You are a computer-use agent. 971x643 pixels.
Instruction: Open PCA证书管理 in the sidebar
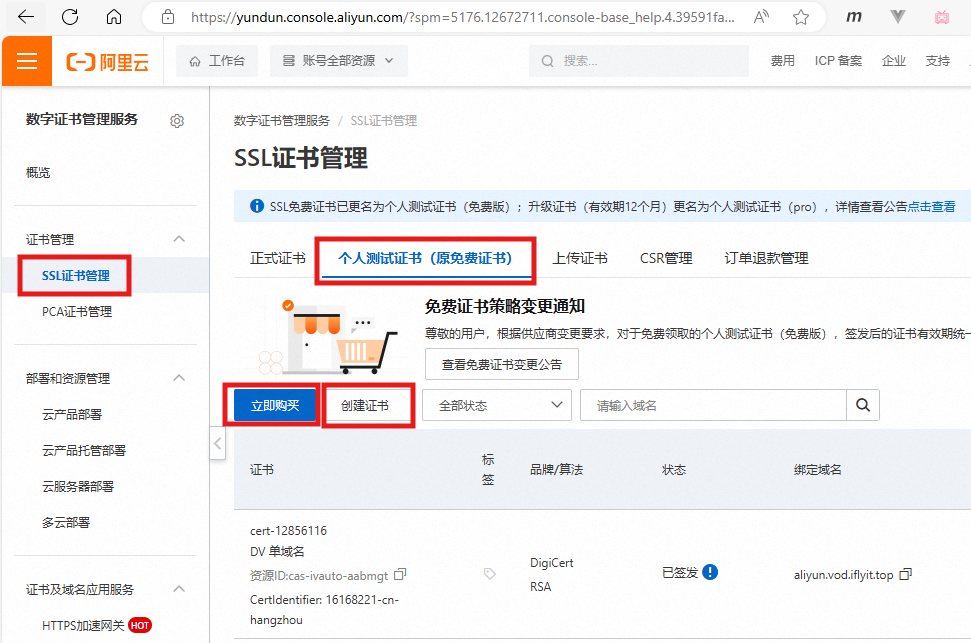pyautogui.click(x=77, y=312)
